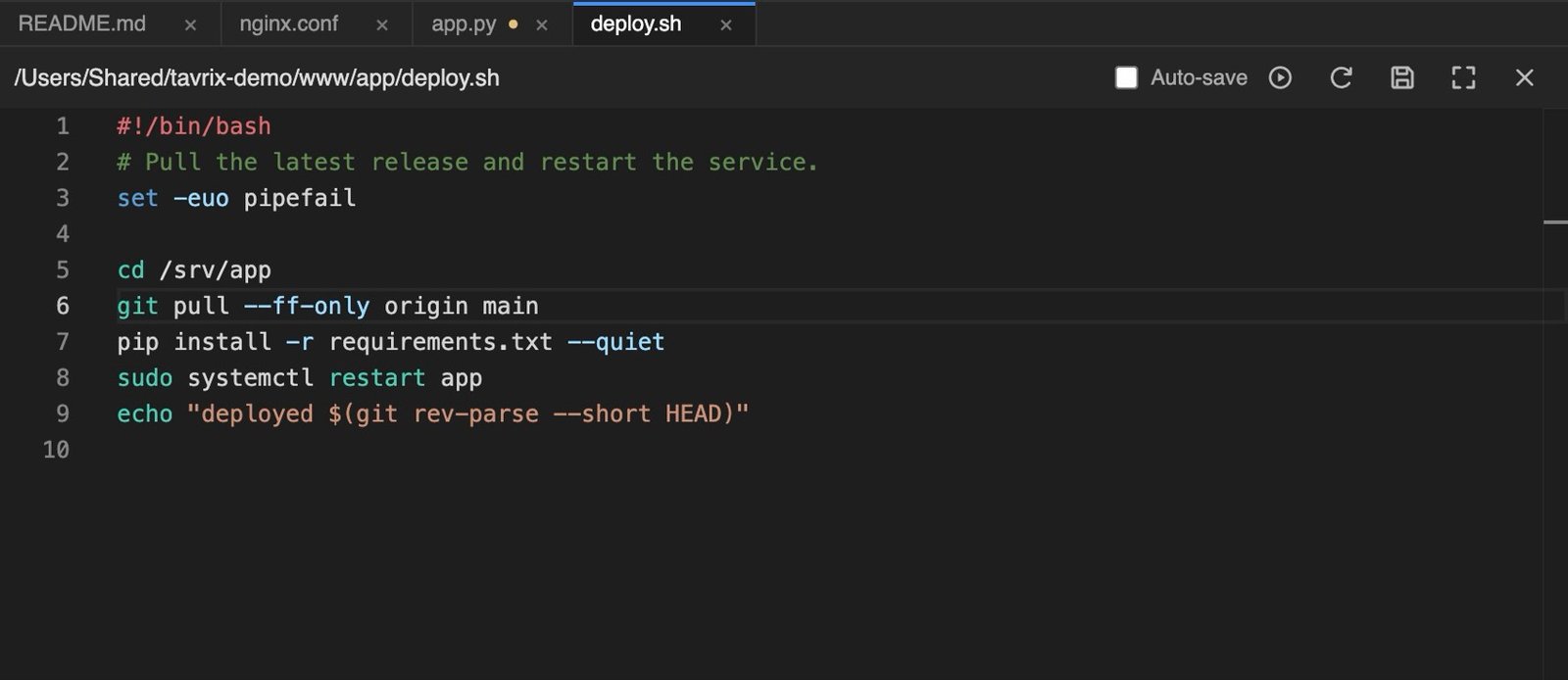Click the Auto-save label
Screen dimensions: 1568x680
(x=1199, y=77)
